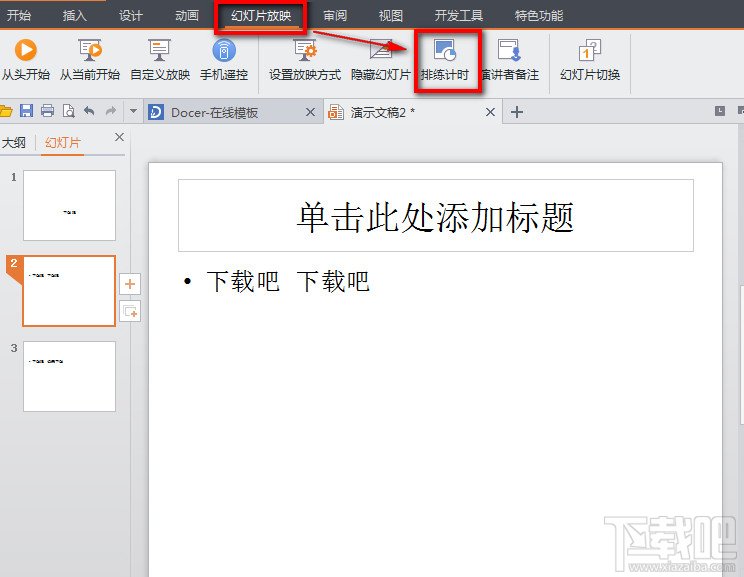Image resolution: width=744 pixels, height=577 pixels.
Task: Close Docer-在线模板 tab
Action: (310, 112)
